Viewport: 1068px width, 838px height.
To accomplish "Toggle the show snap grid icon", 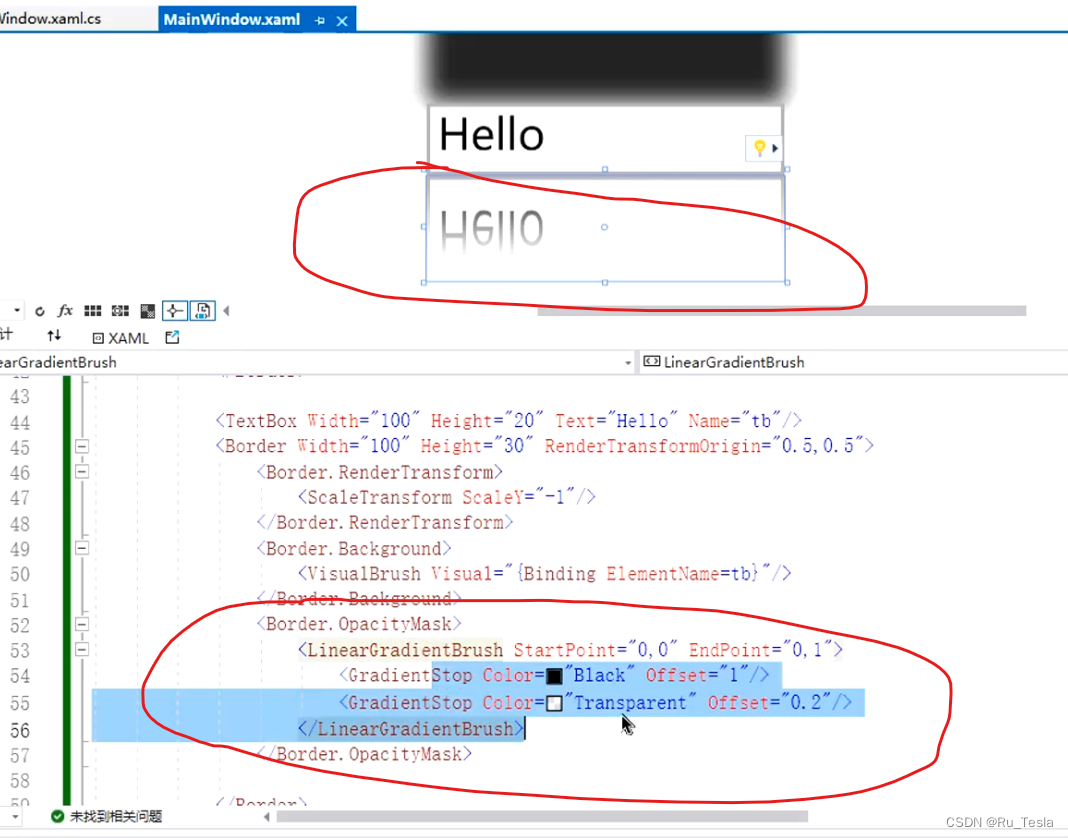I will (x=92, y=310).
